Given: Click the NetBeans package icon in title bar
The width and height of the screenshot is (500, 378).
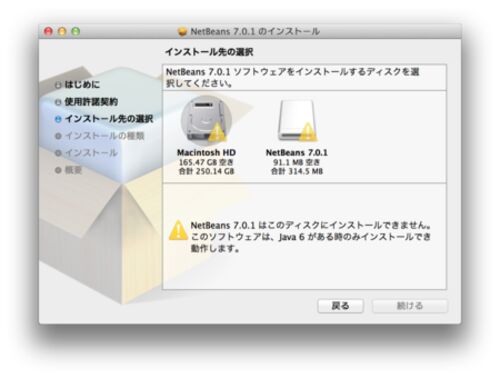Looking at the screenshot, I should point(182,31).
